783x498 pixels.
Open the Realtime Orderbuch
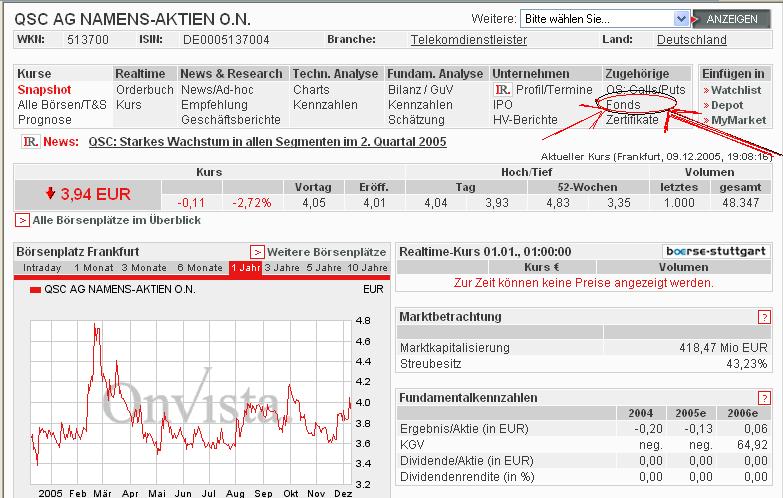pyautogui.click(x=145, y=90)
